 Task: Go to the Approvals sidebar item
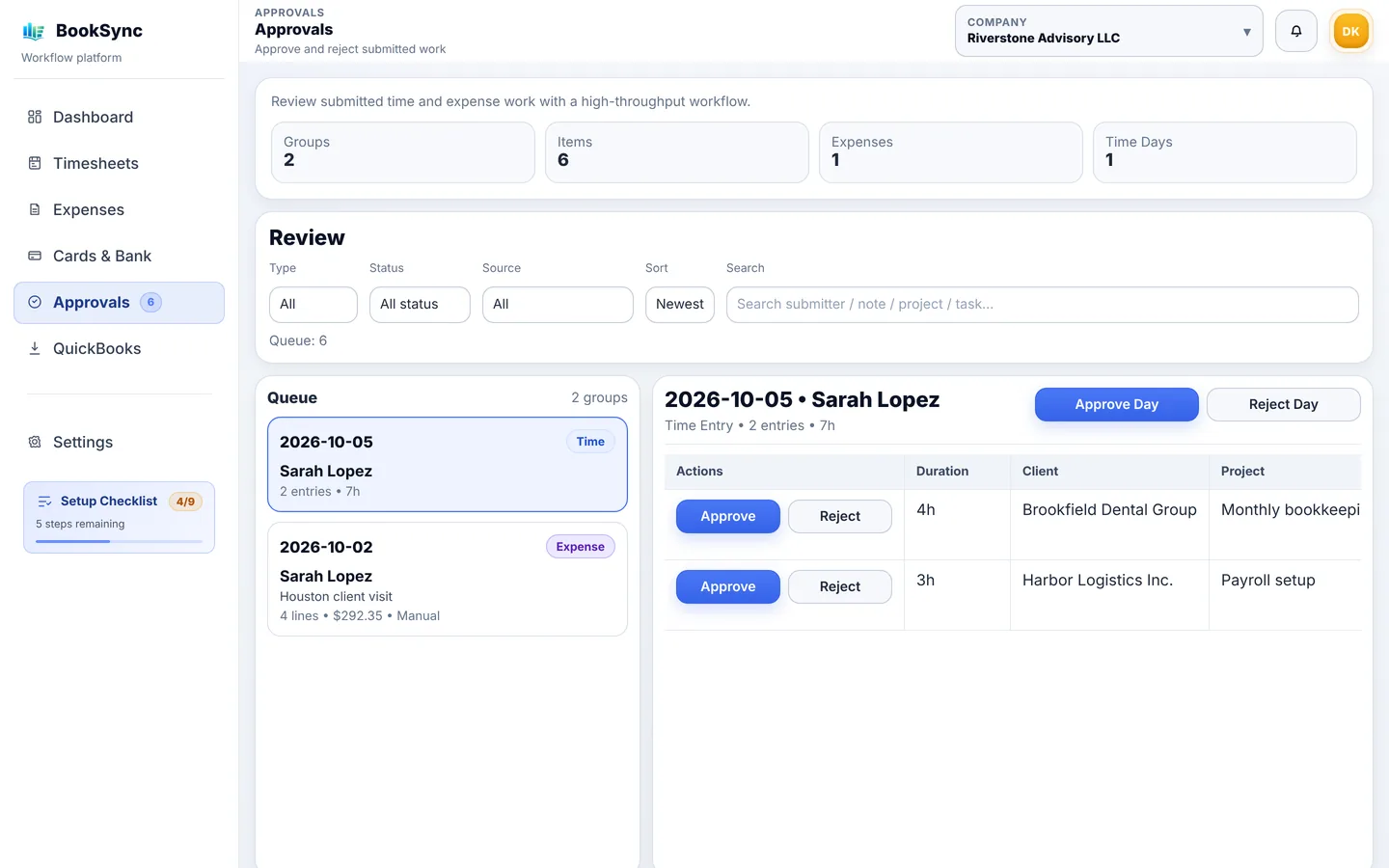point(119,302)
